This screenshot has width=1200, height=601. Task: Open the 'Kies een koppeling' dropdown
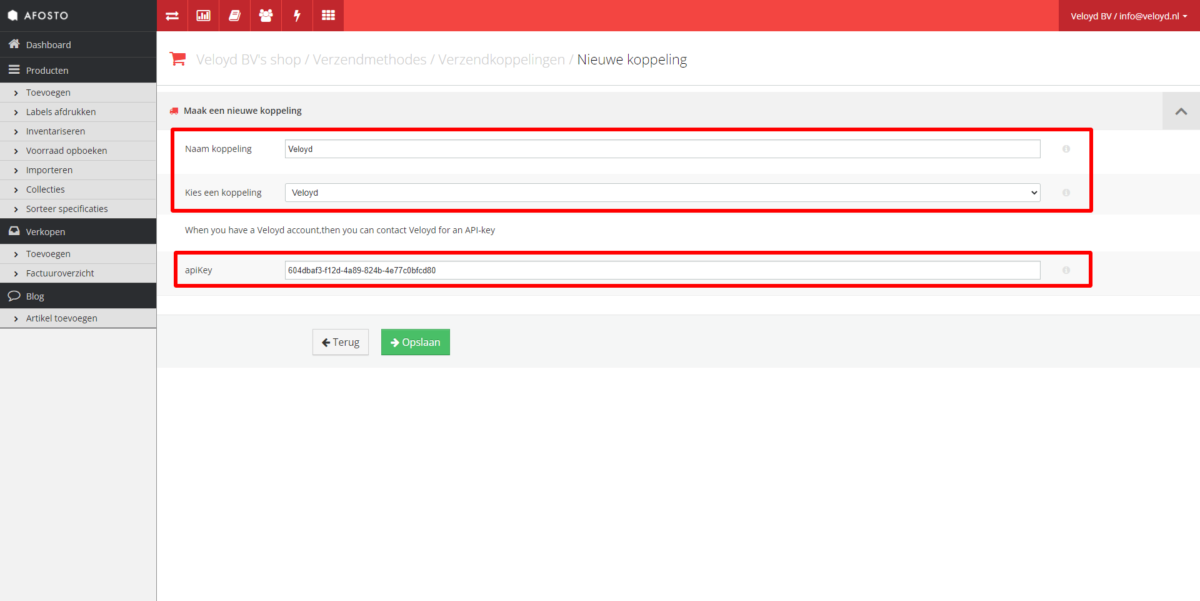pyautogui.click(x=662, y=192)
